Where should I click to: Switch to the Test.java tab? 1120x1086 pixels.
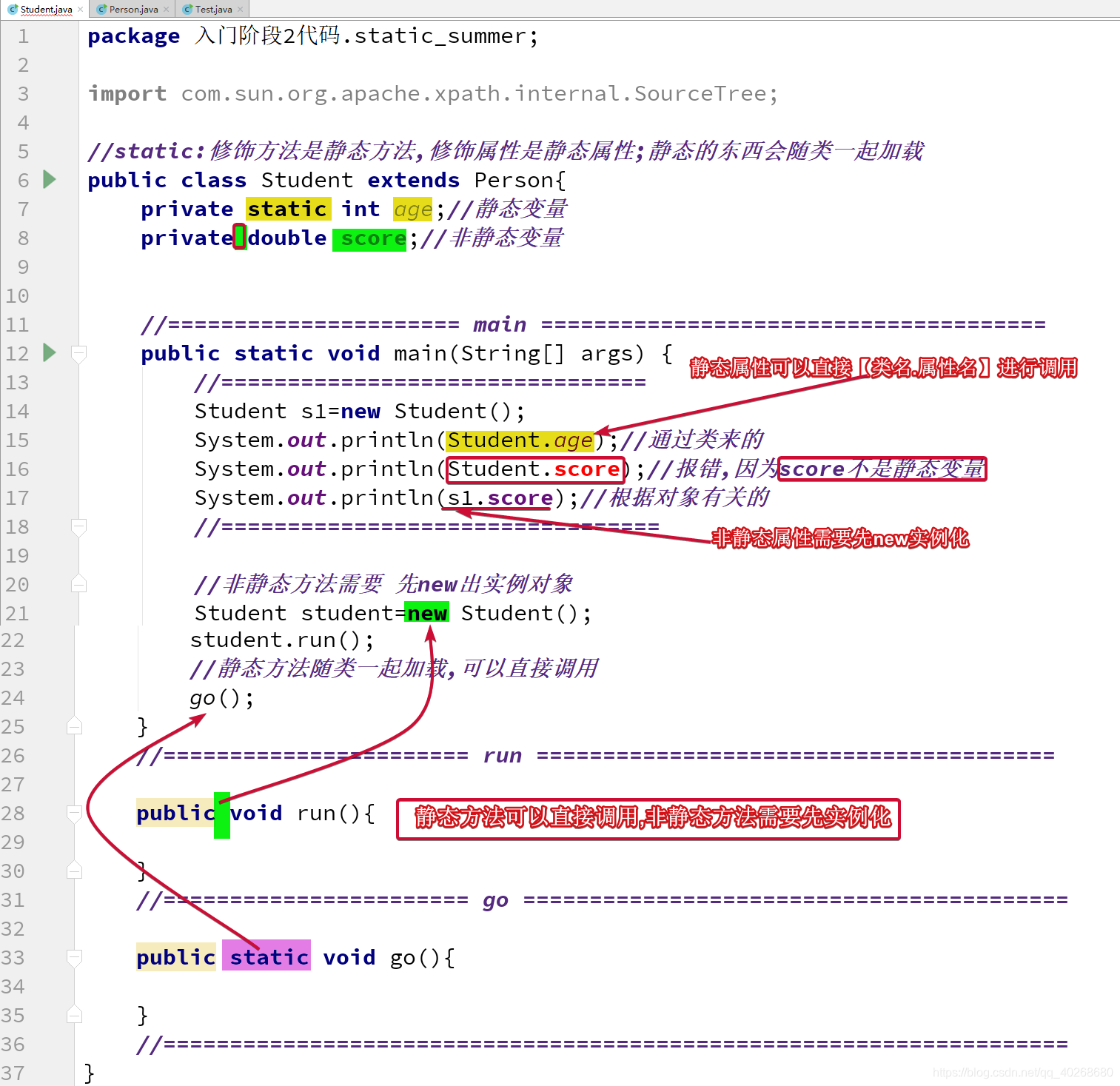(213, 9)
